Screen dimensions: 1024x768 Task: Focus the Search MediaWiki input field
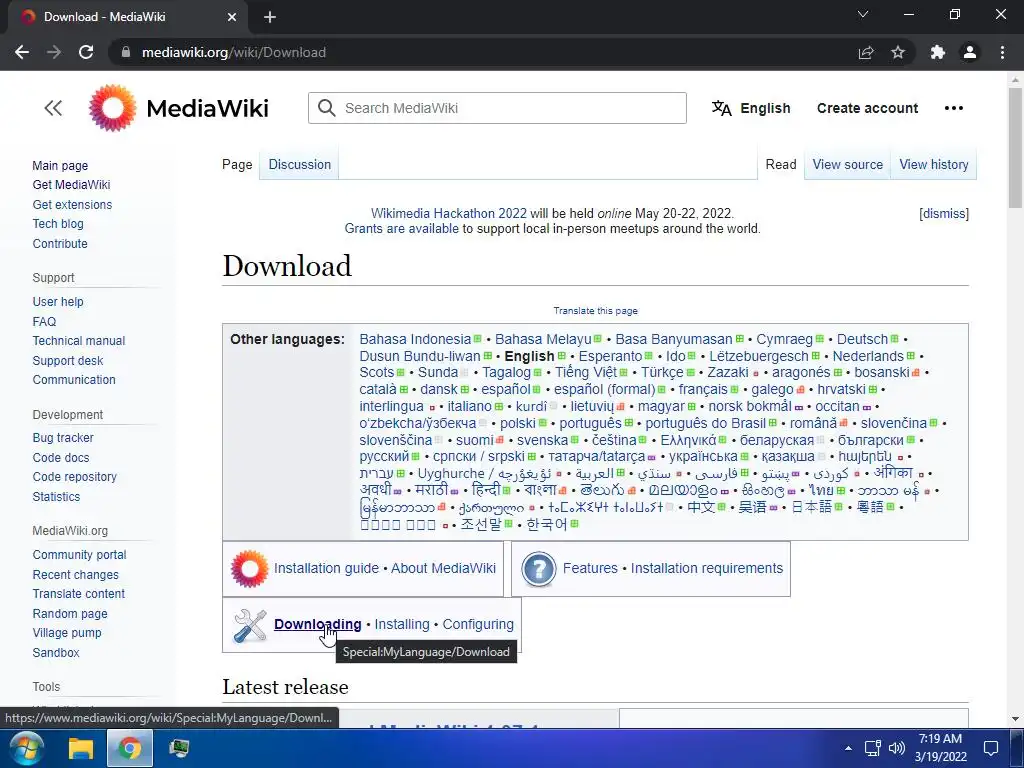pyautogui.click(x=498, y=108)
